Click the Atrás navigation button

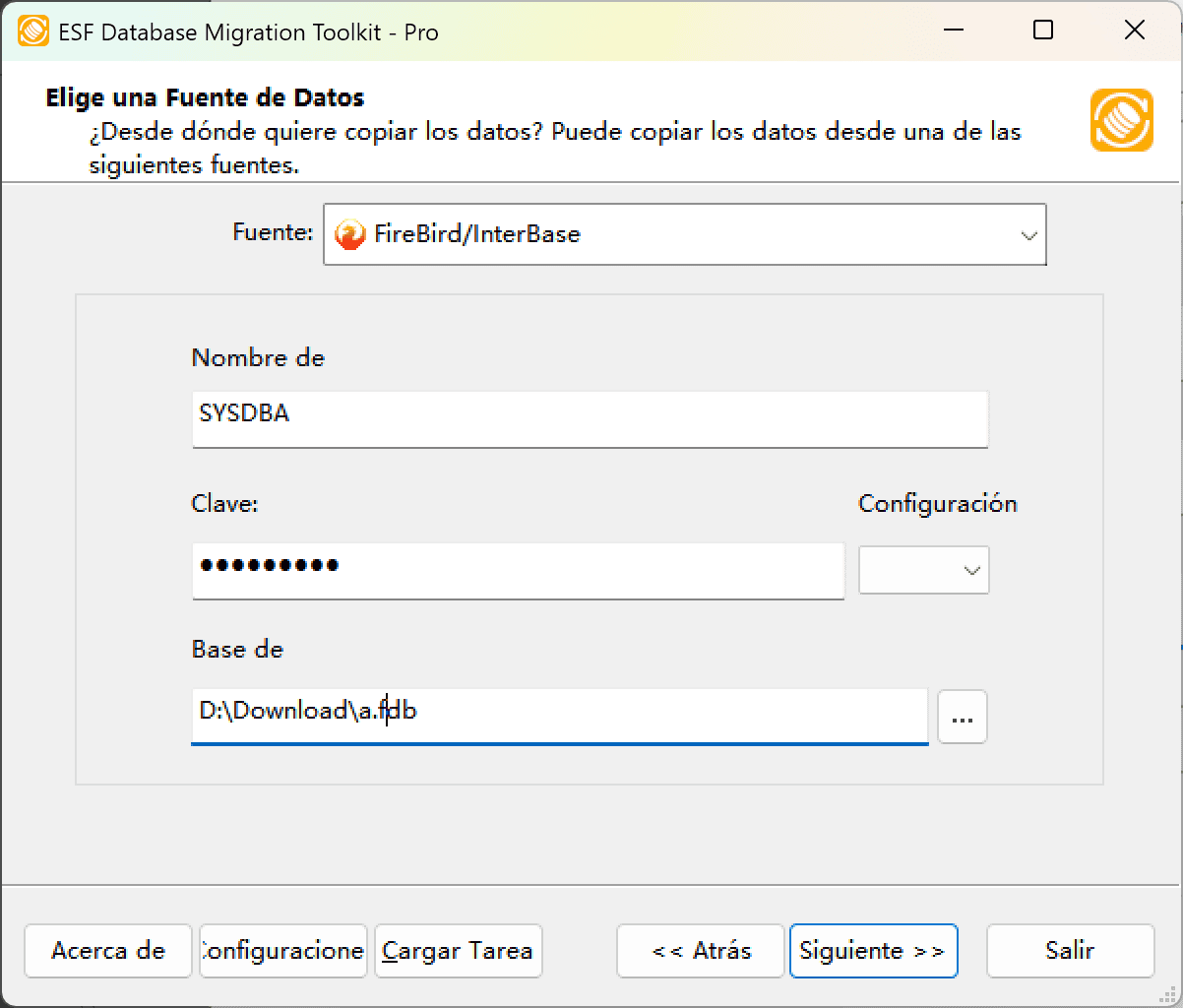(700, 951)
